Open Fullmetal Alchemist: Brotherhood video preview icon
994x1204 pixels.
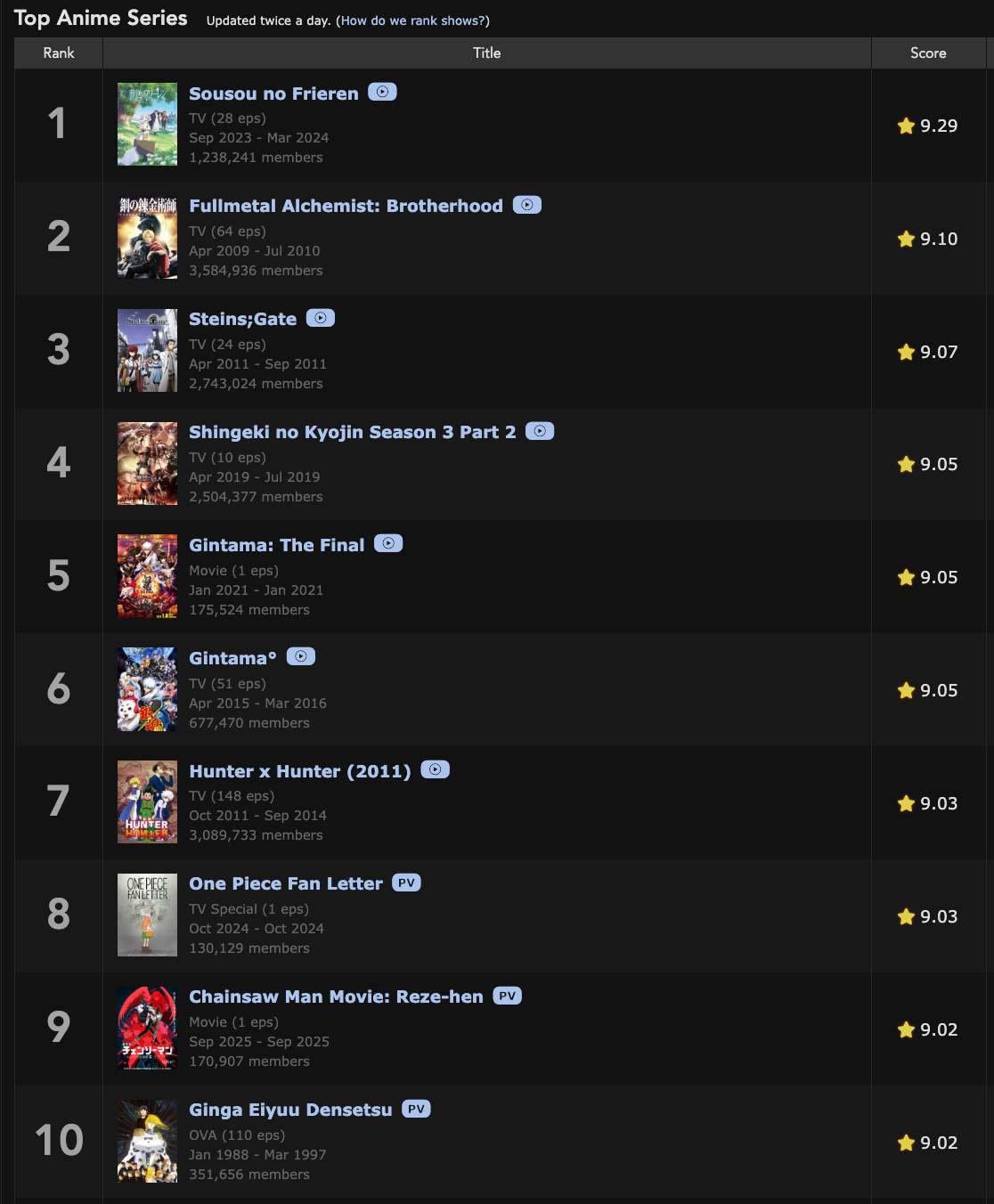527,205
